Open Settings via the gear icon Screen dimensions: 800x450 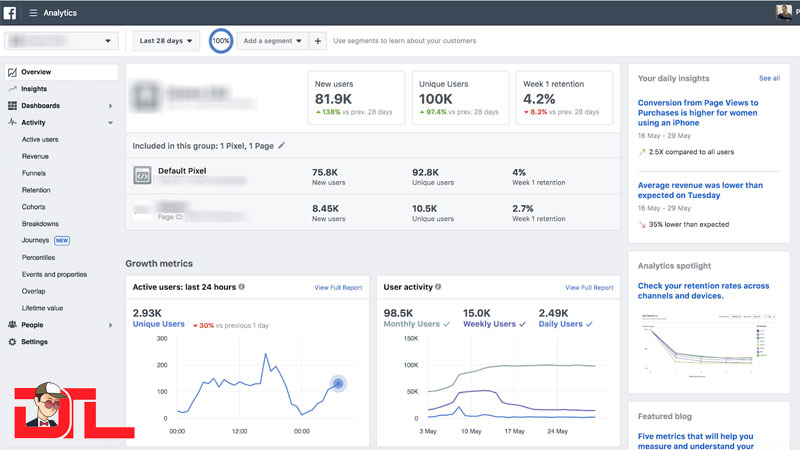[x=12, y=342]
